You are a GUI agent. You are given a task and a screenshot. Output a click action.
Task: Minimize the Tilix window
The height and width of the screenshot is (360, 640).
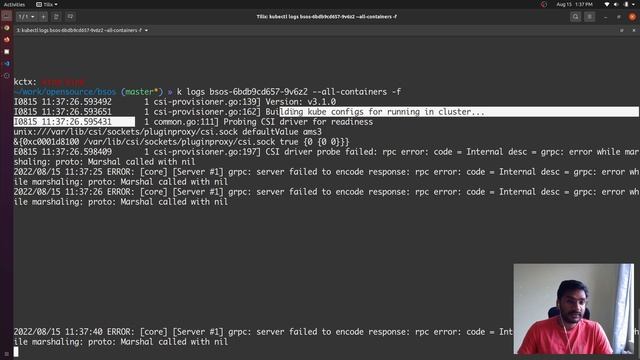[605, 17]
